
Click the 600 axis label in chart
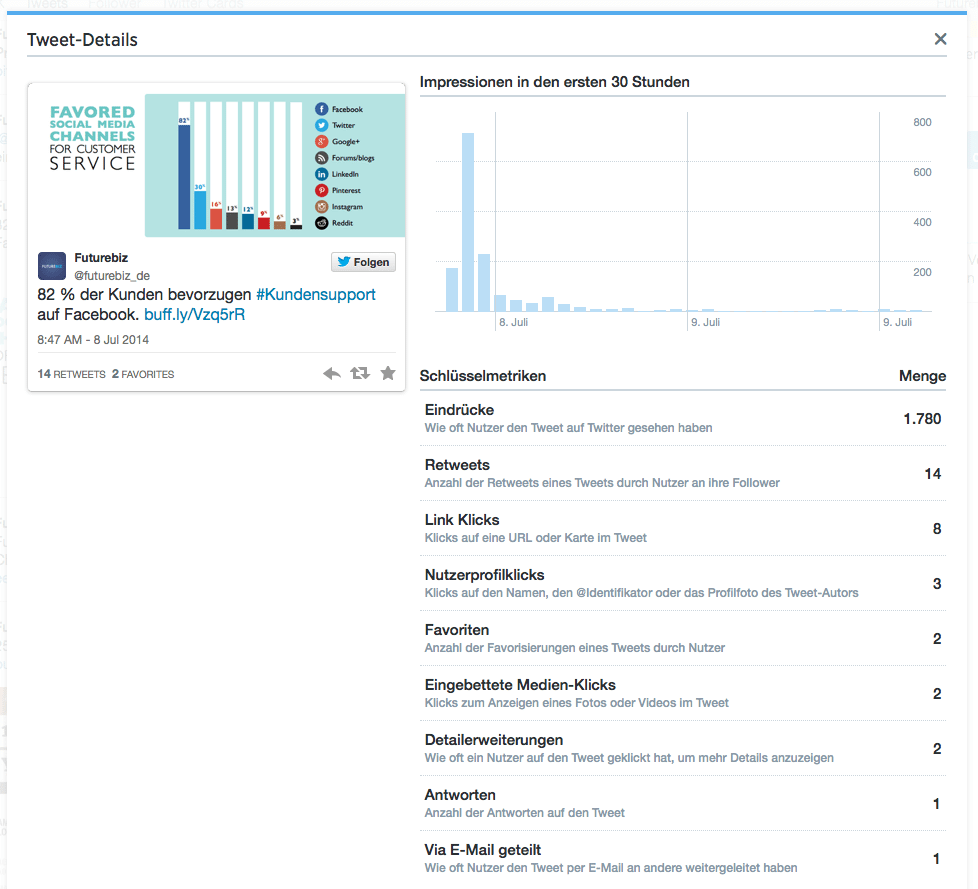click(x=922, y=172)
